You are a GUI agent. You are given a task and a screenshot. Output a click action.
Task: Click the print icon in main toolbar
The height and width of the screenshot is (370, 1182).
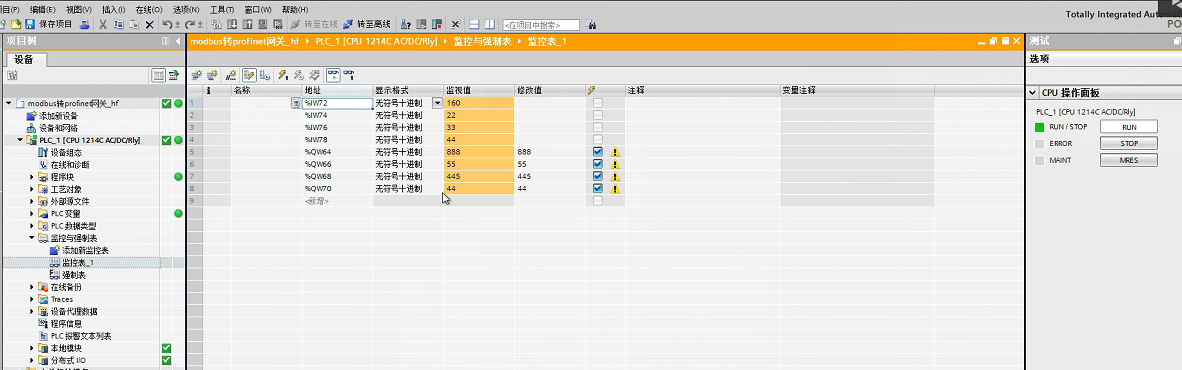(x=84, y=24)
